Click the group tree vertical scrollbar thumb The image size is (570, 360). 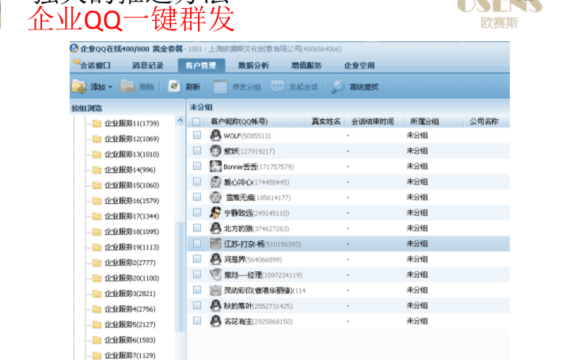[179, 276]
